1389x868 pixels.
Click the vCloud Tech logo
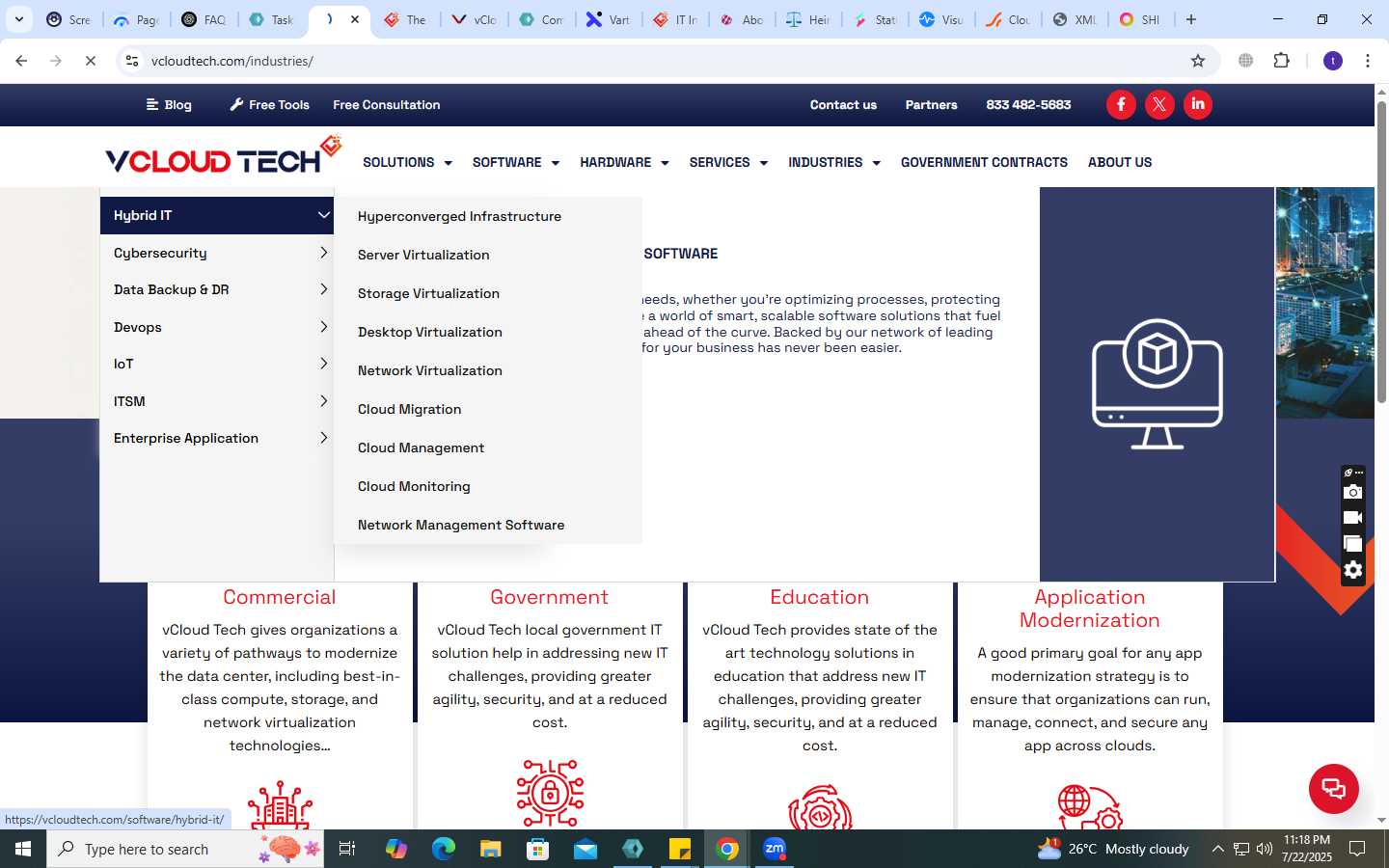click(x=224, y=155)
